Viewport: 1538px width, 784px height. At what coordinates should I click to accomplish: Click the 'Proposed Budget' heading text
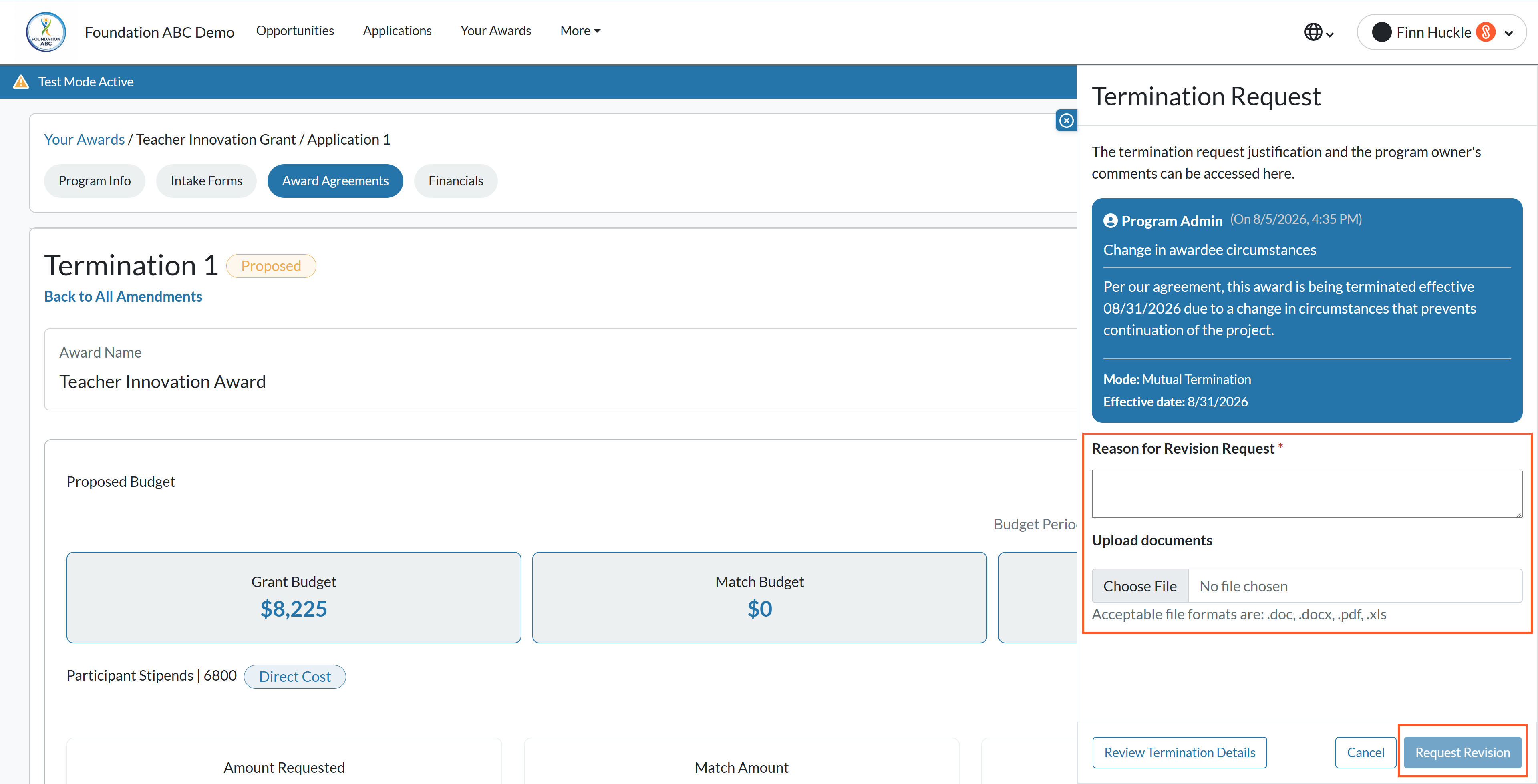point(121,482)
